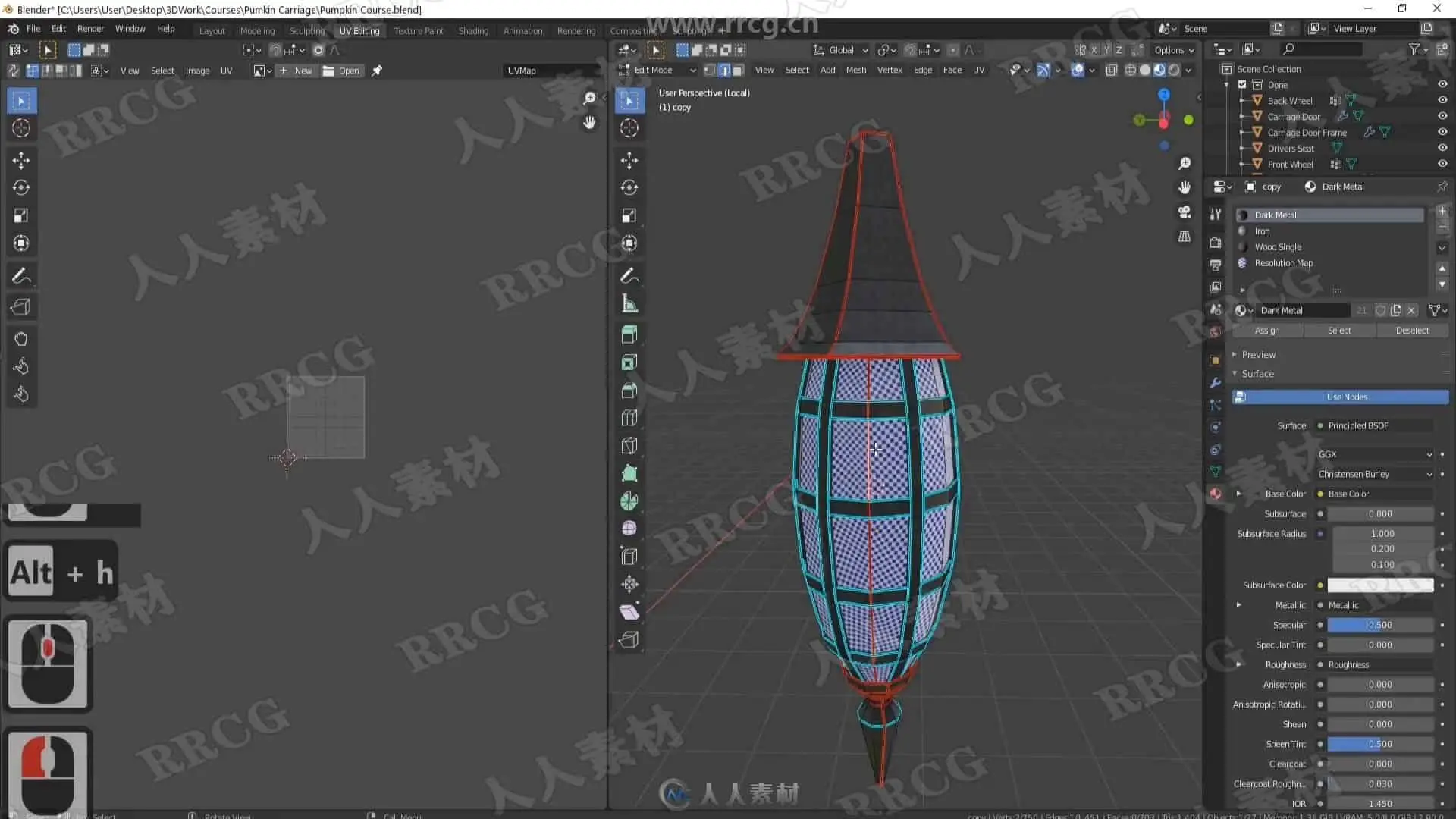
Task: Hide the Back Wheel object in outliner
Action: [x=1442, y=100]
